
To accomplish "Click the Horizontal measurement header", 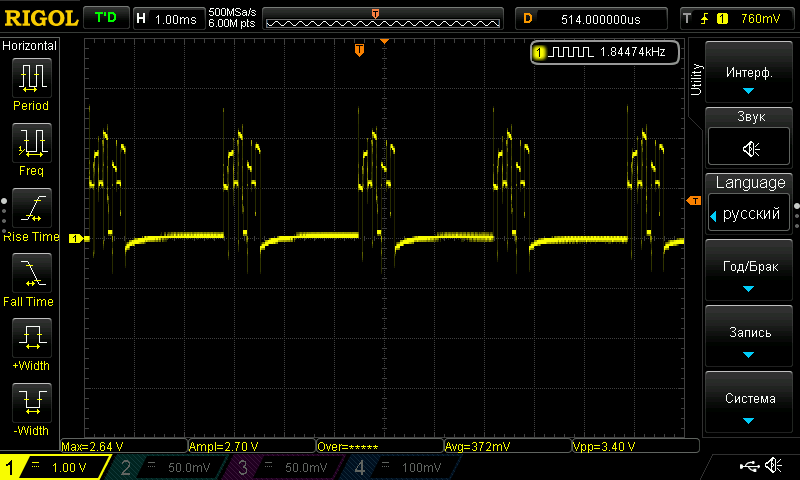I will (x=31, y=46).
